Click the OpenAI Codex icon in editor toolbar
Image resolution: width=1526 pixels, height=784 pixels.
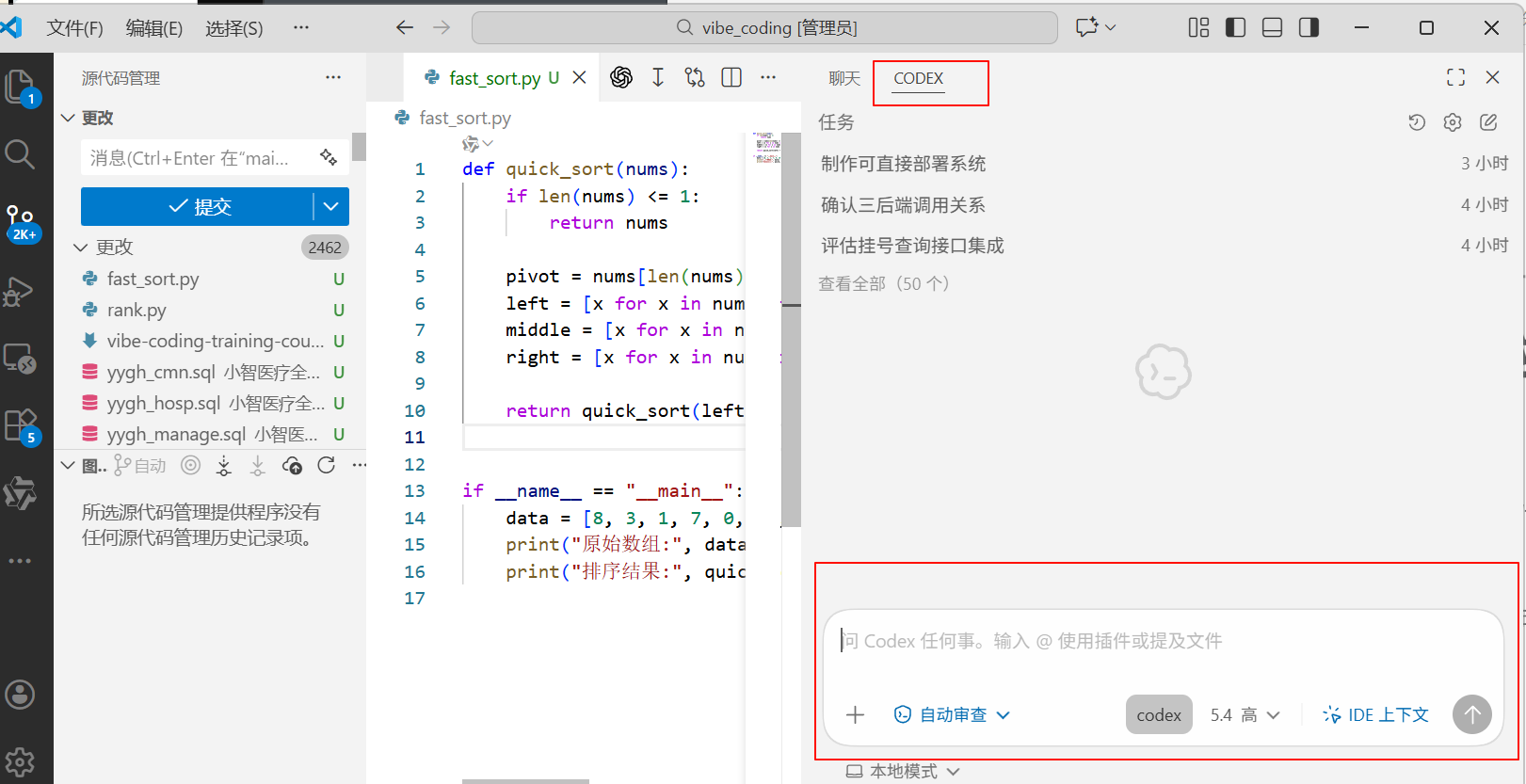point(621,77)
